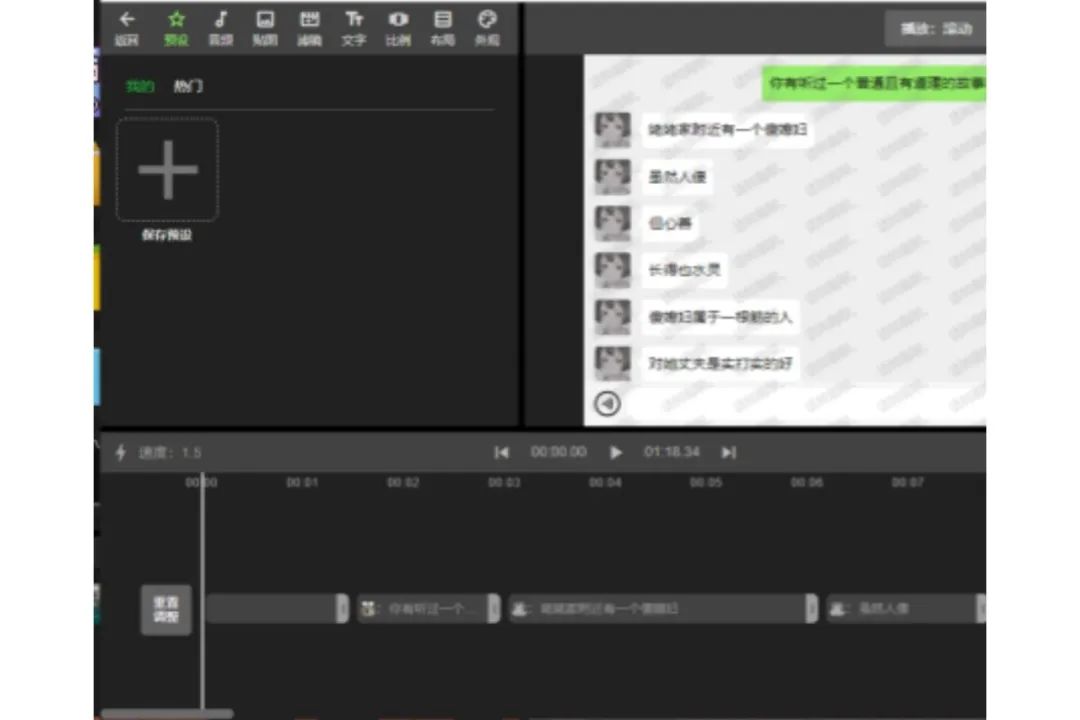Click the horizontal scrollbar under the timeline
This screenshot has height=720, width=1080.
point(167,714)
